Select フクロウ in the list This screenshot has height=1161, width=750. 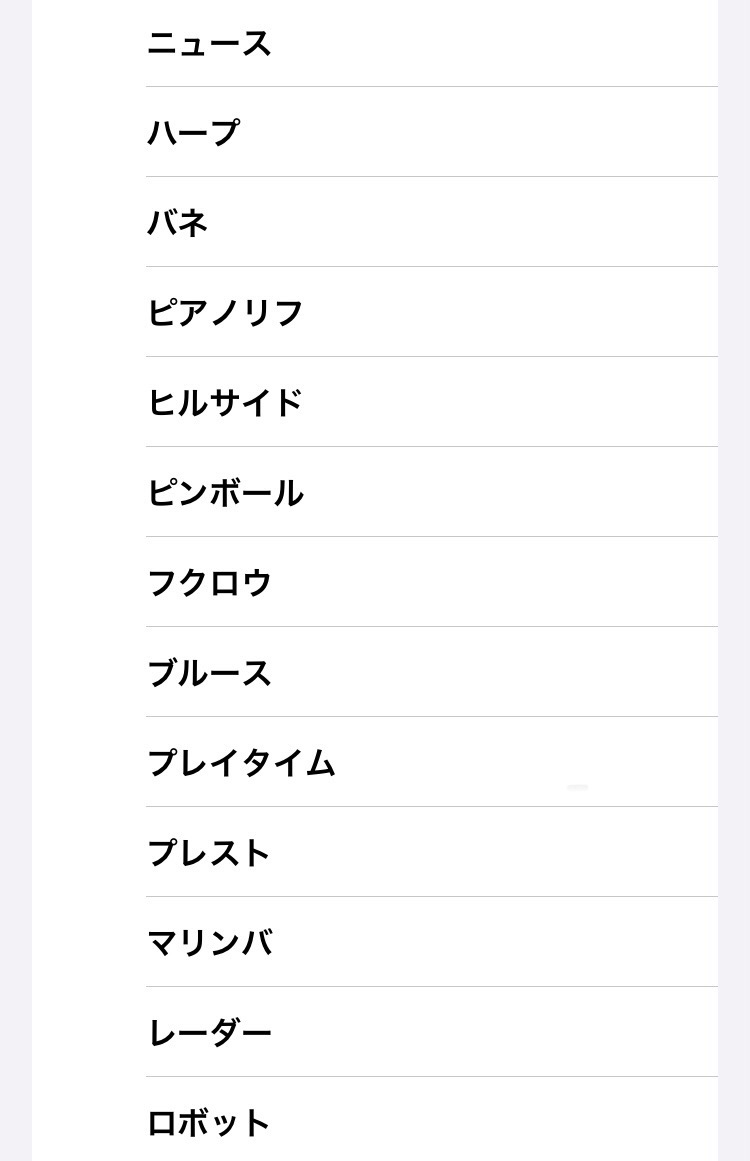pos(210,583)
